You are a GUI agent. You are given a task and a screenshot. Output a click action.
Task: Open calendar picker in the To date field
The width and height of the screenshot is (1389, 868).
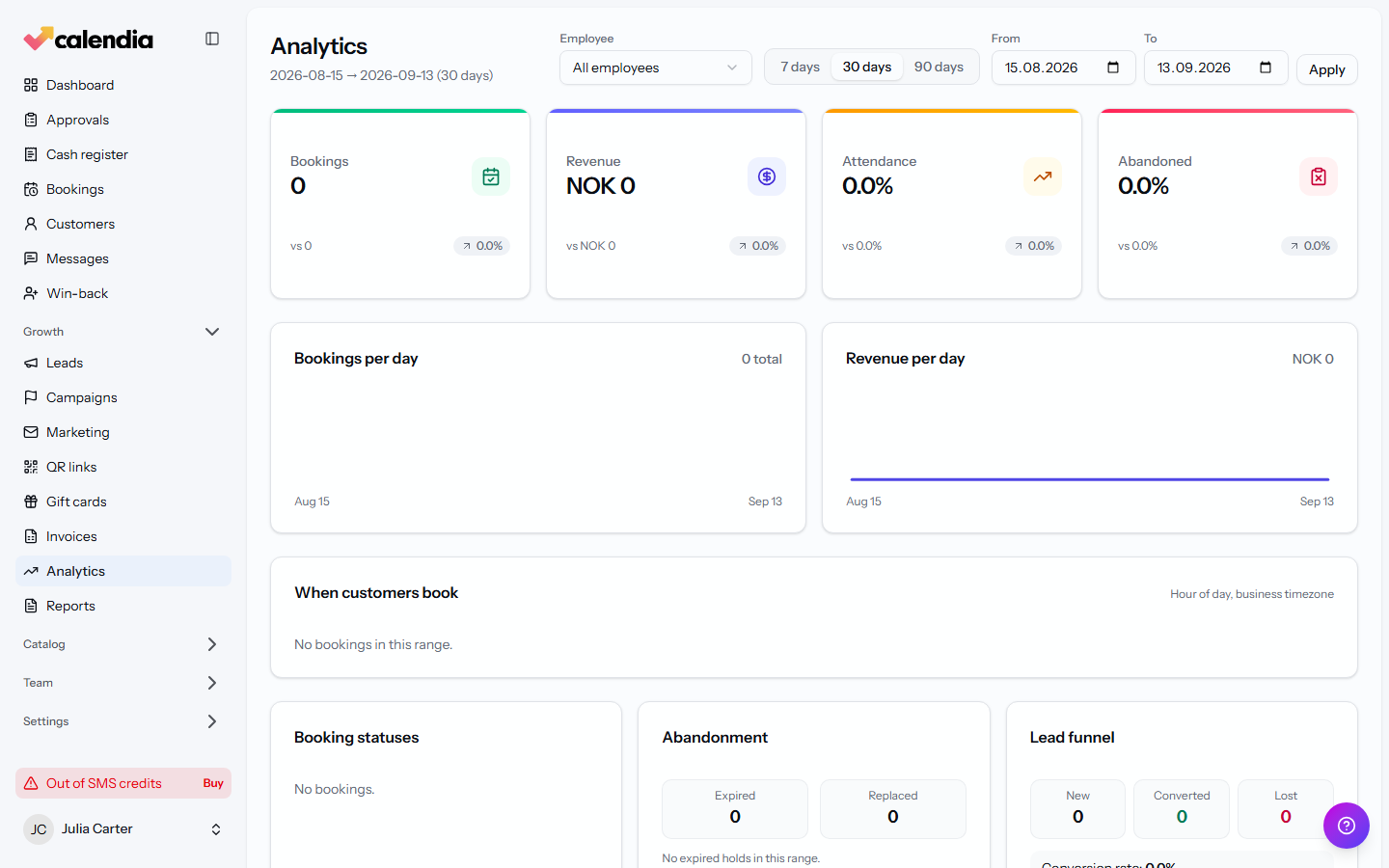point(1266,68)
